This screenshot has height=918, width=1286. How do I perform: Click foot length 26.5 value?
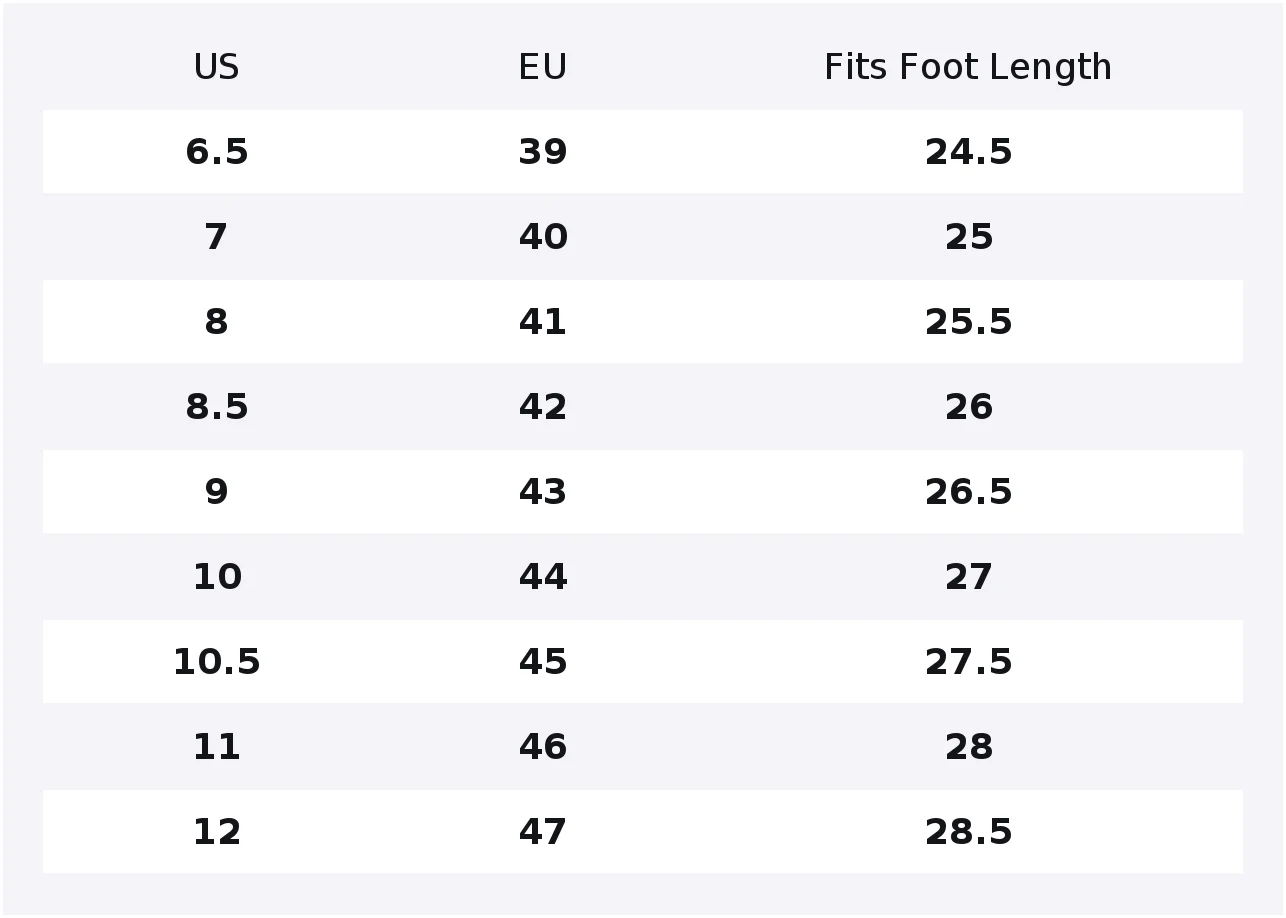coord(968,492)
